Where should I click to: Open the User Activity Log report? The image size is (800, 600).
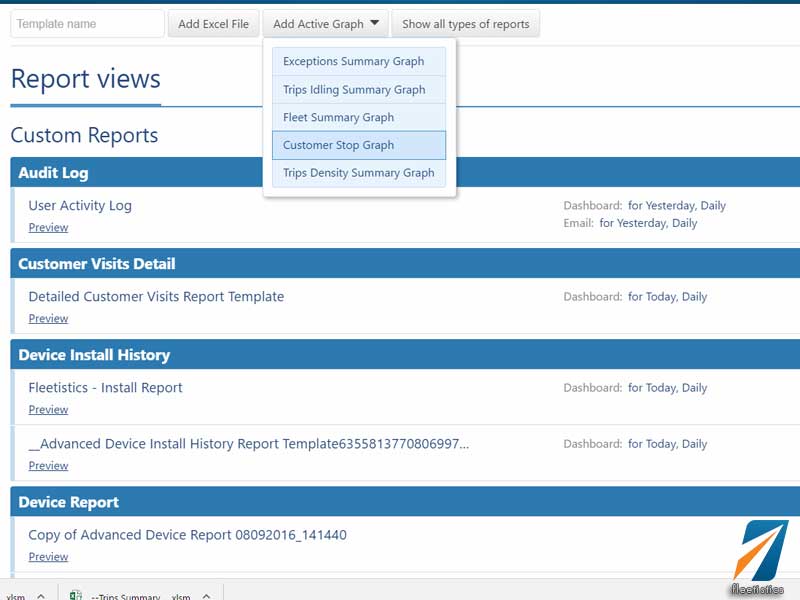(x=80, y=206)
